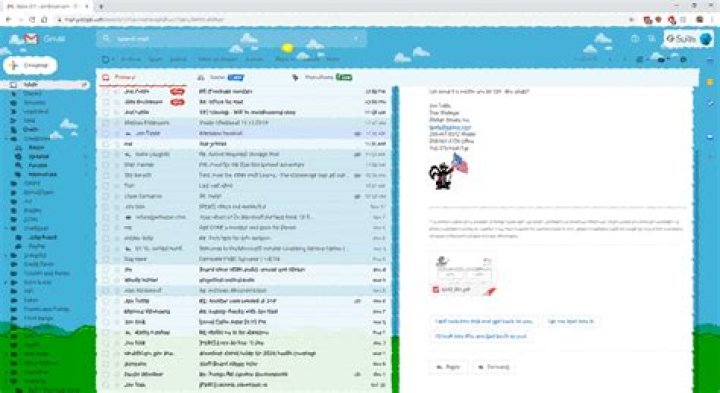Open the Important label
Image resolution: width=720 pixels, height=393 pixels.
[36, 112]
